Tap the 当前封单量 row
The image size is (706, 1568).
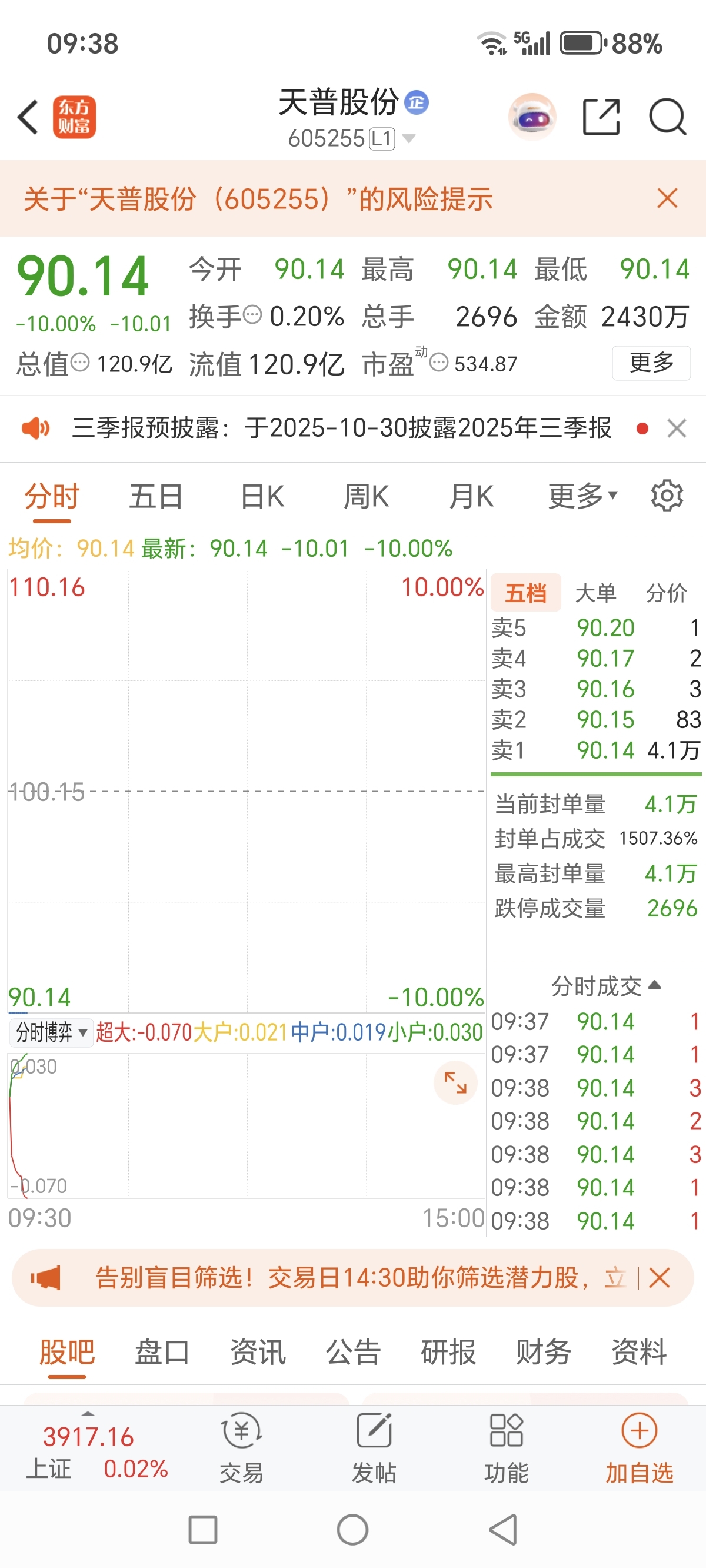(596, 805)
